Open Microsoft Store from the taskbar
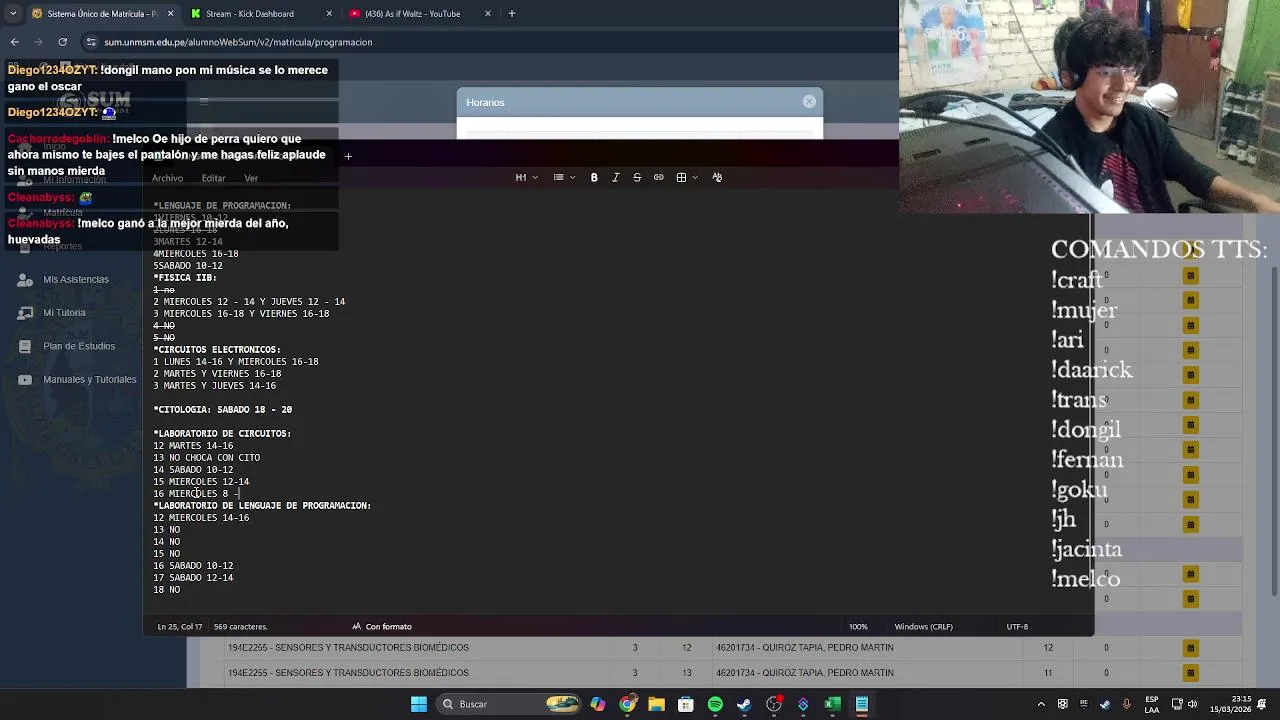1280x720 pixels. [x=686, y=704]
